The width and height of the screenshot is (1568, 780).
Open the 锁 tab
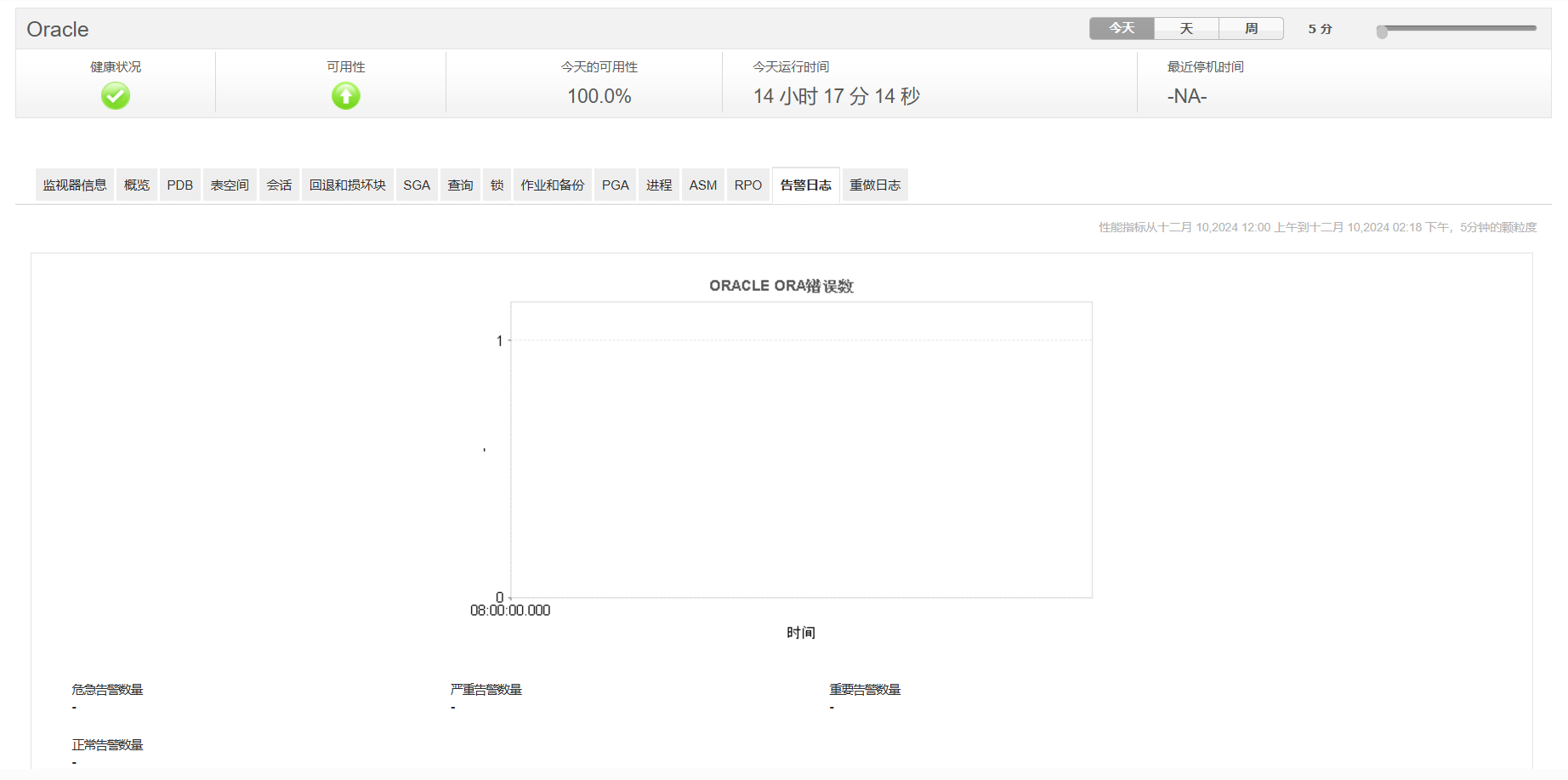click(x=497, y=185)
